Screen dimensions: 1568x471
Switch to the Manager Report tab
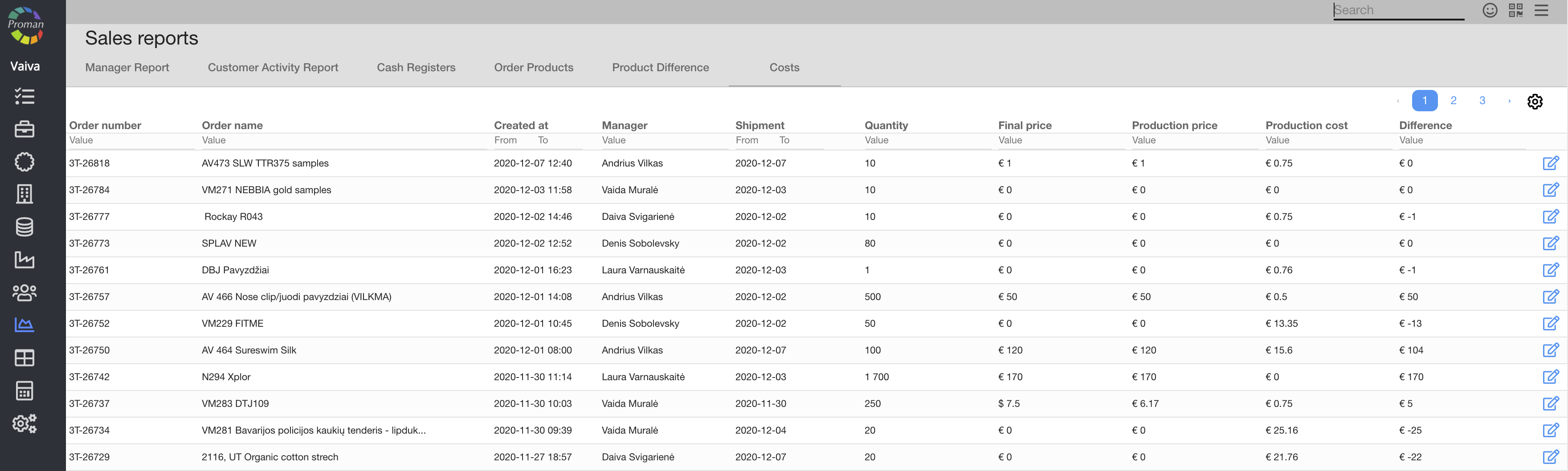tap(127, 68)
